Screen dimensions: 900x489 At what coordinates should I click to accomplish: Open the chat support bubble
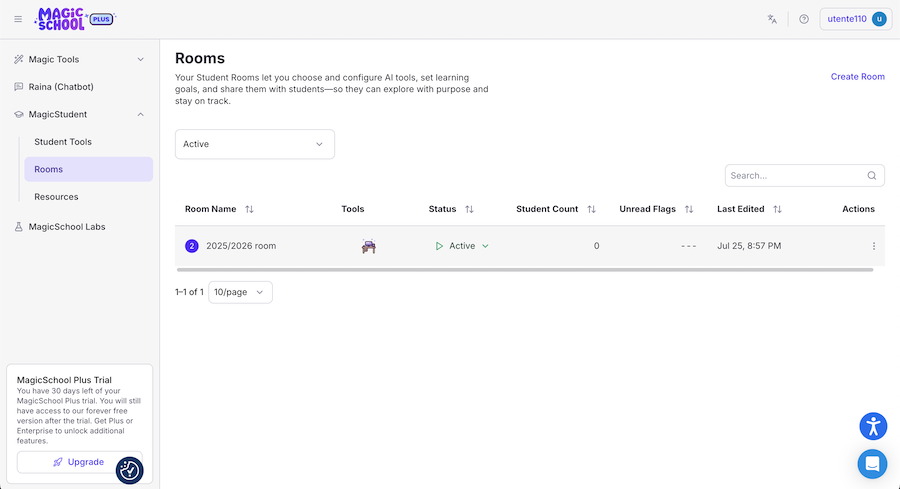pos(872,464)
